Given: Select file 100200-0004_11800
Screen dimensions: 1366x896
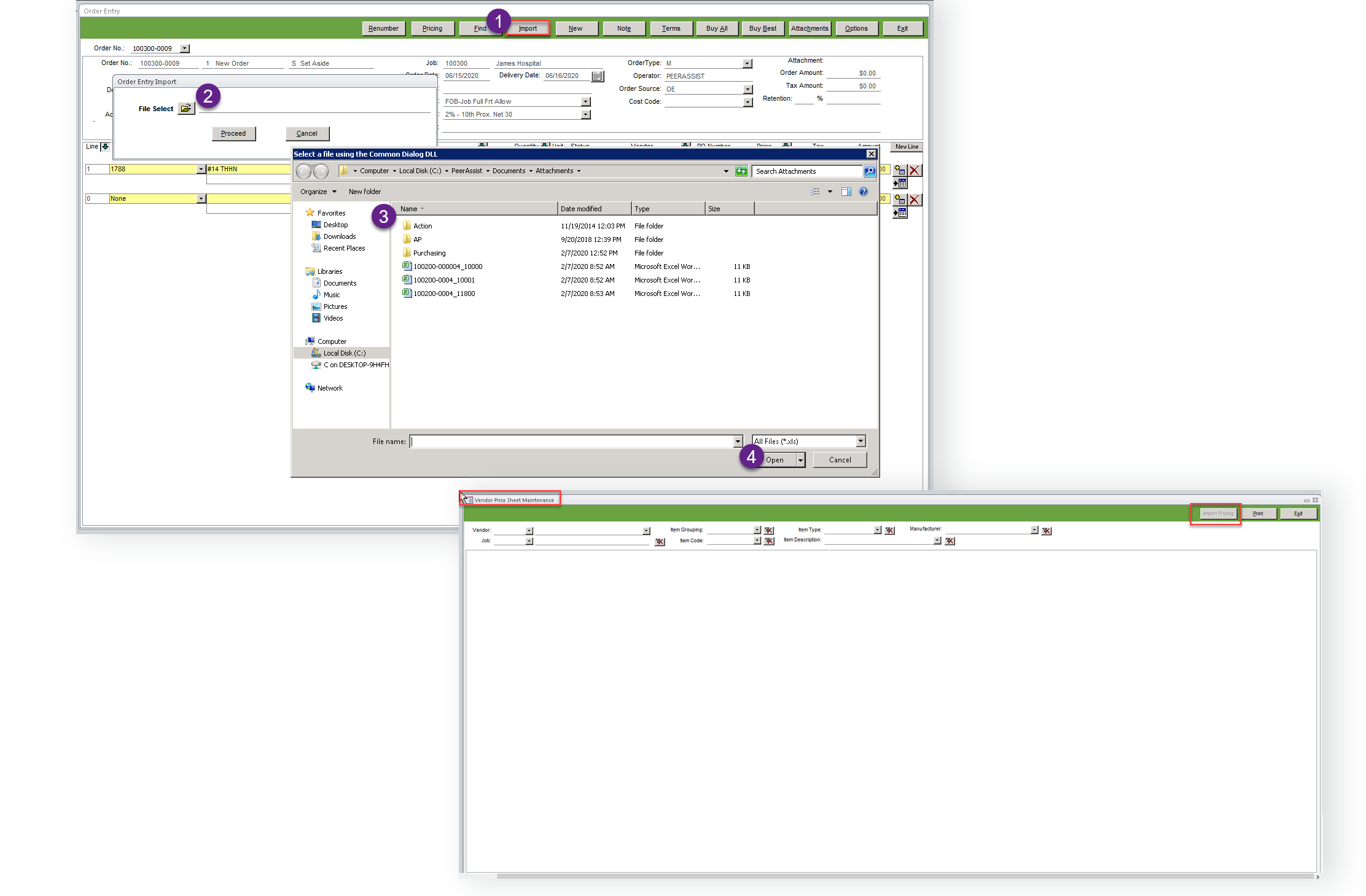Looking at the screenshot, I should tap(444, 294).
